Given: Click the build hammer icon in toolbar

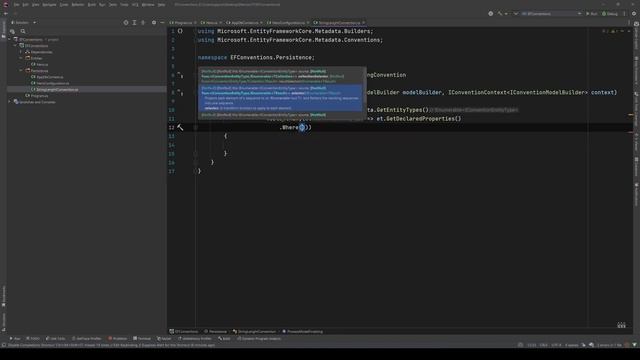Looking at the screenshot, I should tap(500, 13).
